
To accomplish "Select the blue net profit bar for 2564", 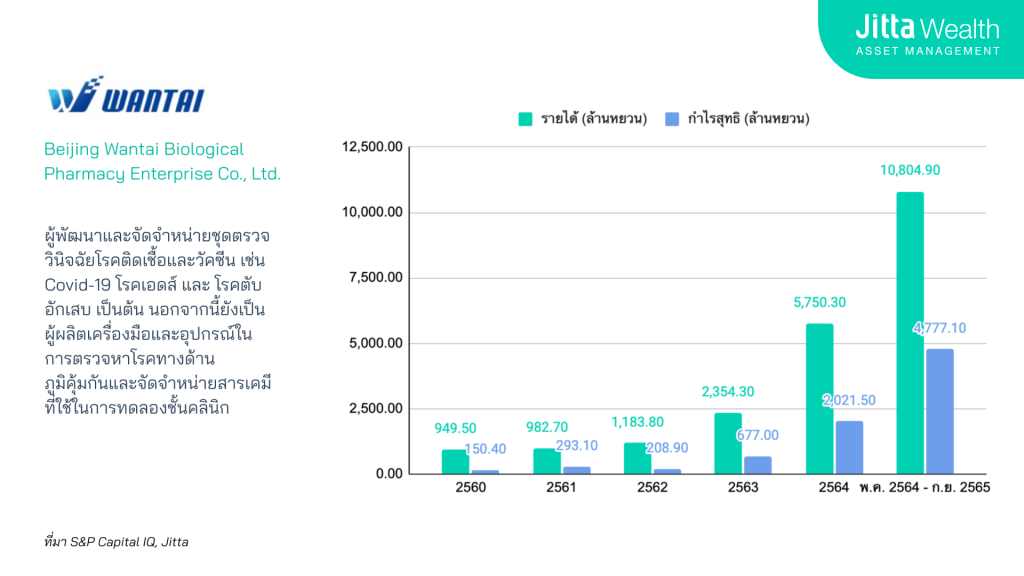I will (x=849, y=447).
